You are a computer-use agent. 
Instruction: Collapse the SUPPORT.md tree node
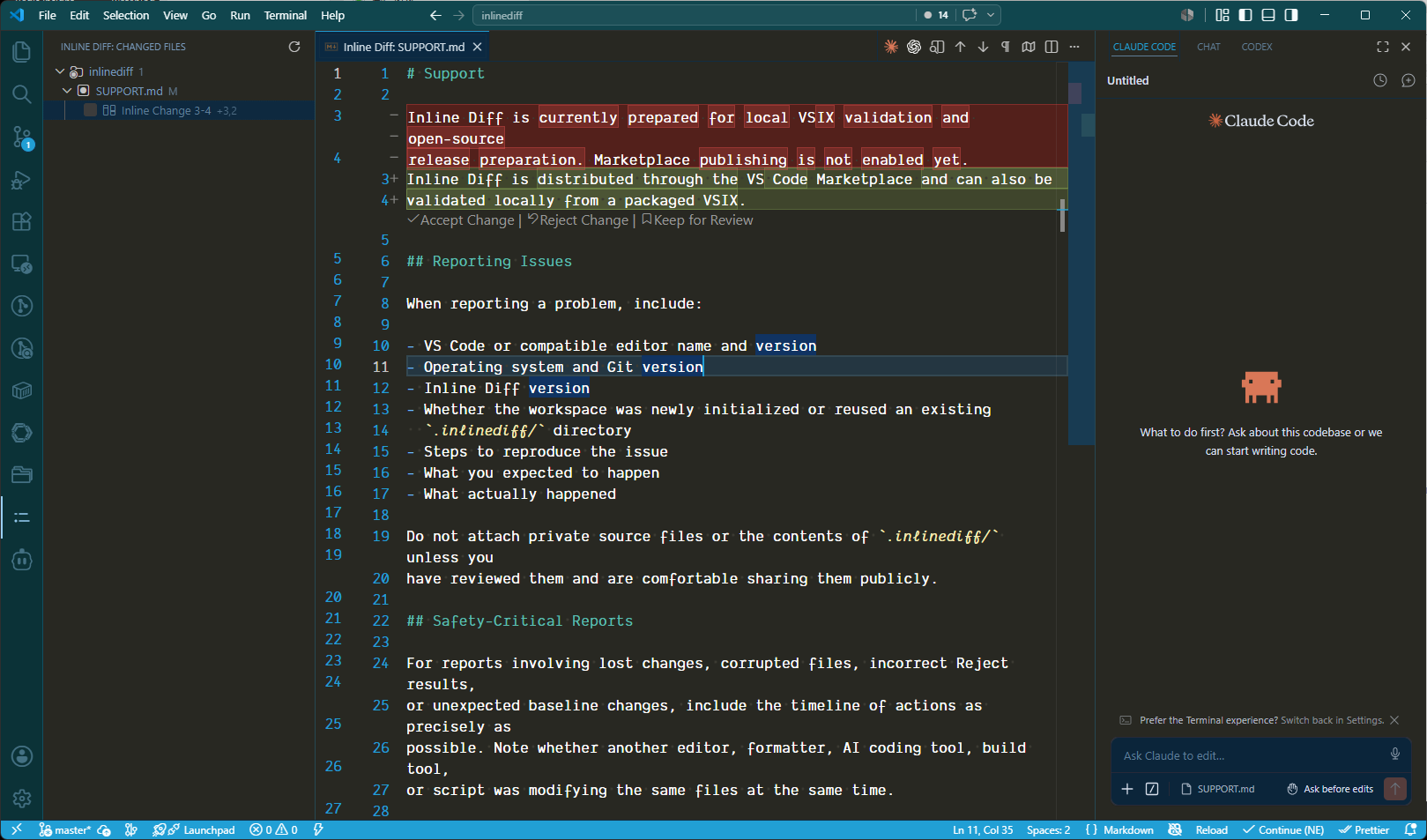[67, 91]
